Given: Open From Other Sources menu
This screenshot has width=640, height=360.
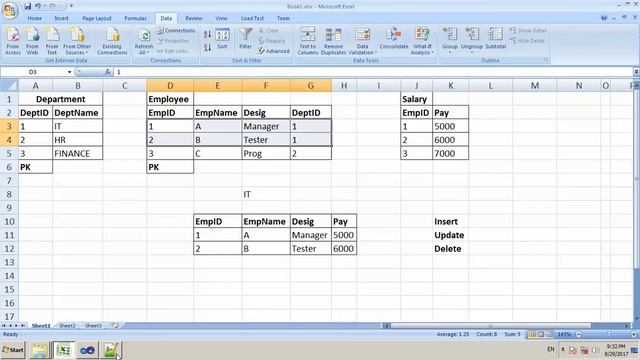Looking at the screenshot, I should coord(77,41).
